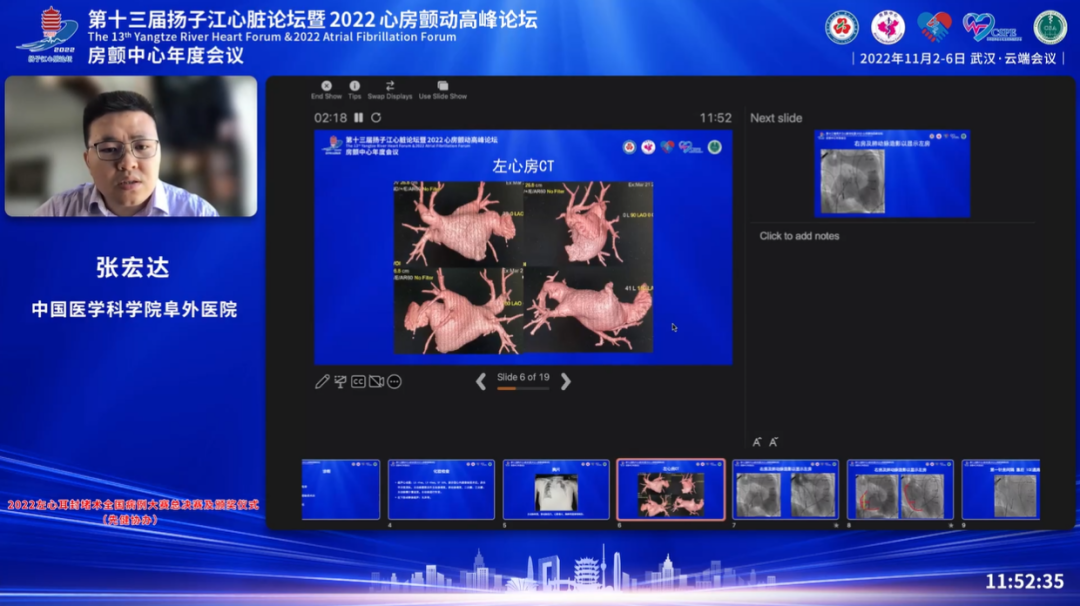Click the black screen easel icon
Viewport: 1080px width, 606px height.
pyautogui.click(x=340, y=382)
